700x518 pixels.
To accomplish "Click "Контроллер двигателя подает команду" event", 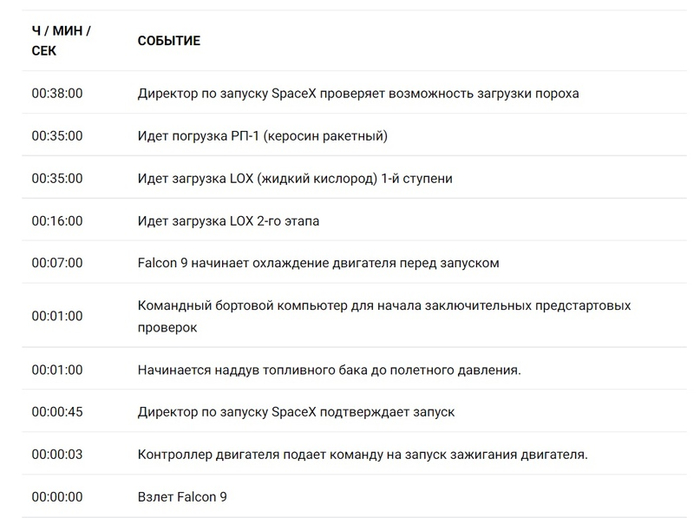I will click(362, 454).
